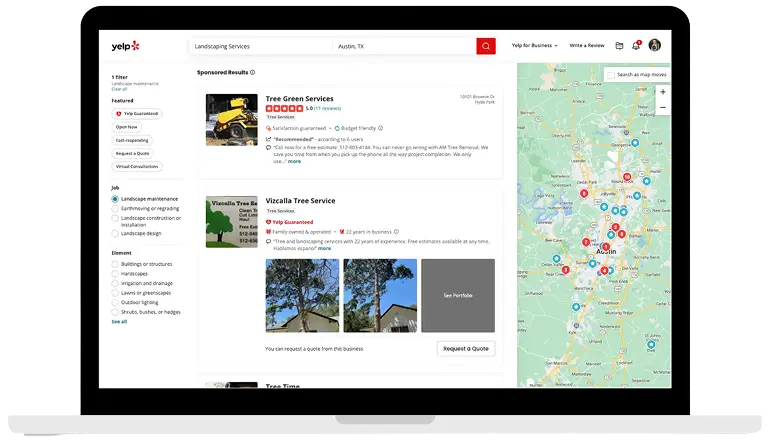This screenshot has height=445, width=769.
Task: Zoom out on the map
Action: click(663, 107)
